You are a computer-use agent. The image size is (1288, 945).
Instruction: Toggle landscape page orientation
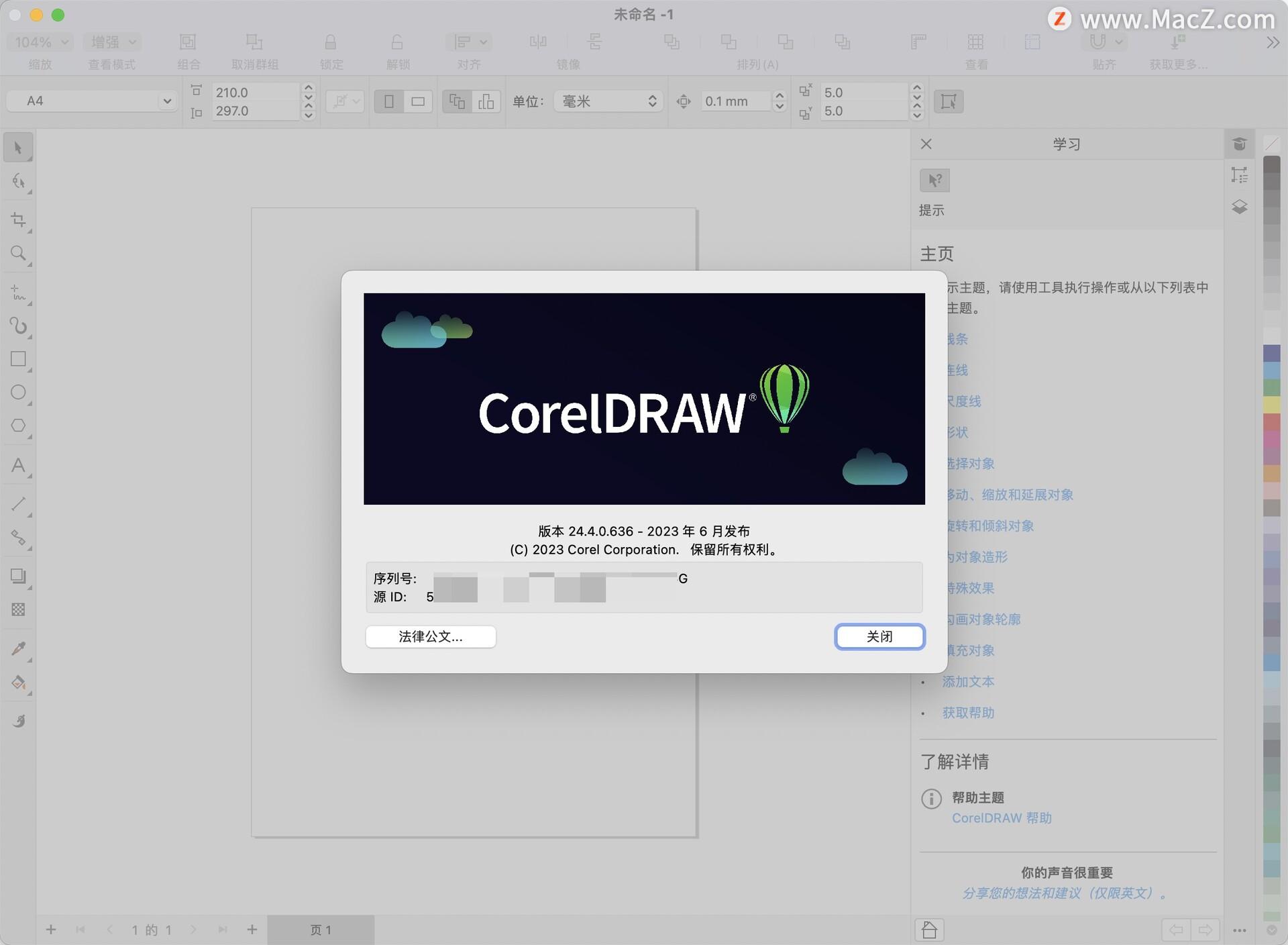(x=419, y=101)
